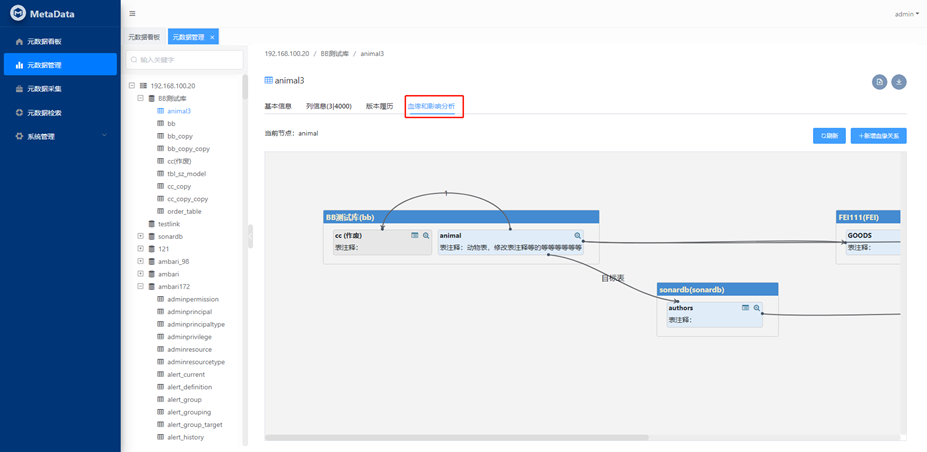
Task: Click the keyword search input field
Action: (x=185, y=60)
